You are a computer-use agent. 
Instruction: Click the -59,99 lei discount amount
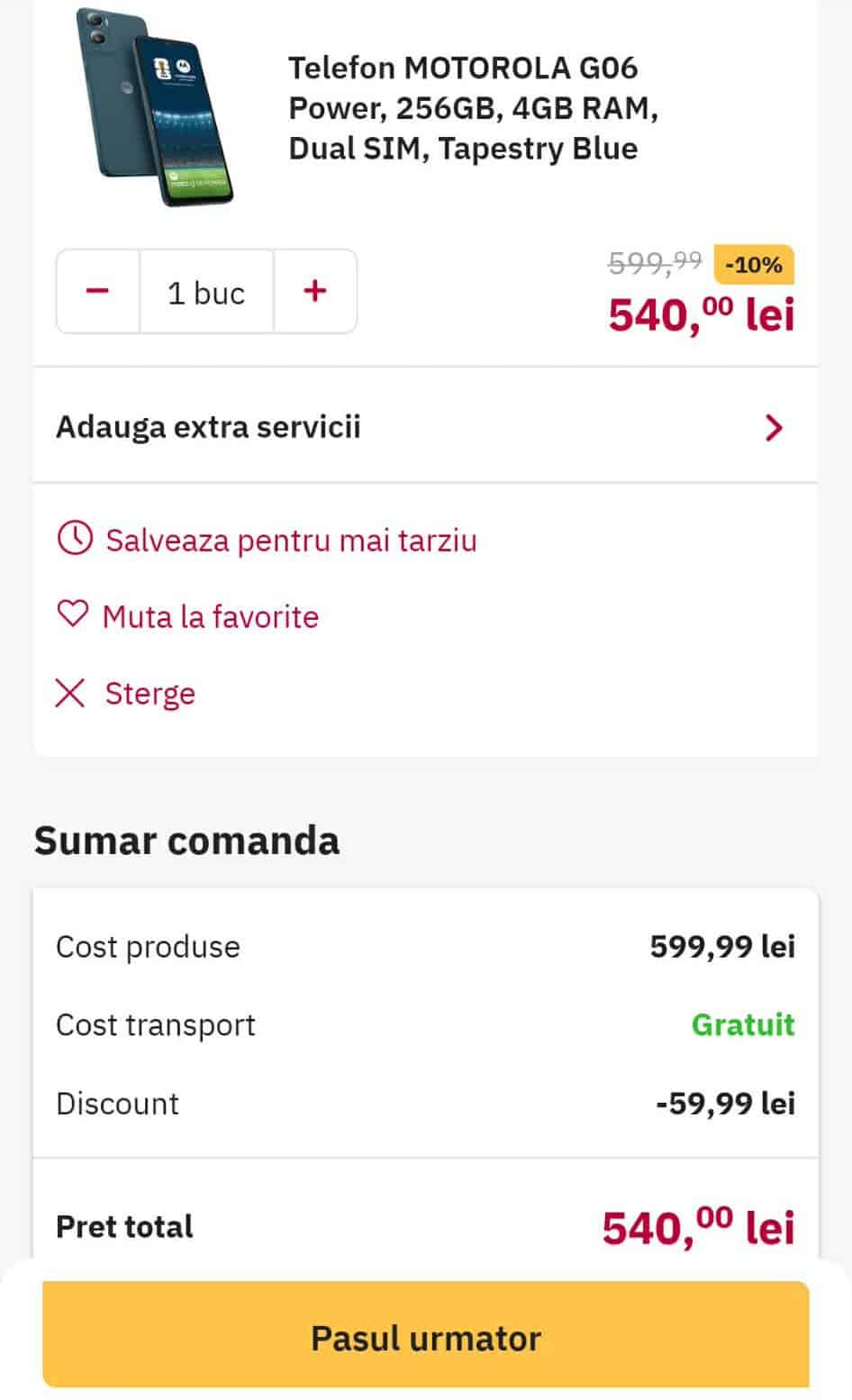pos(725,1104)
